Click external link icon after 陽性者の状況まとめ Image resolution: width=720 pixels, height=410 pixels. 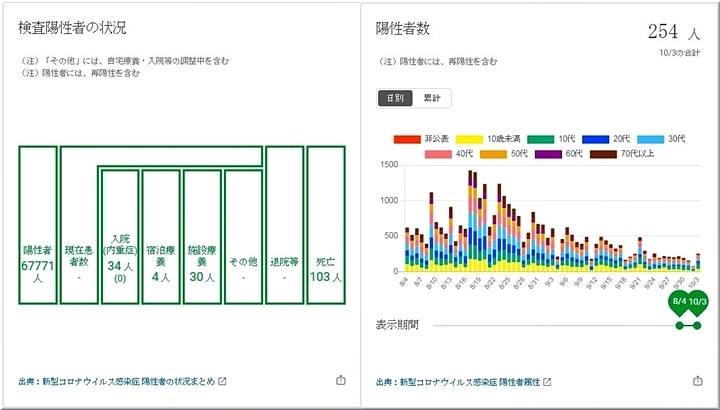(x=223, y=381)
